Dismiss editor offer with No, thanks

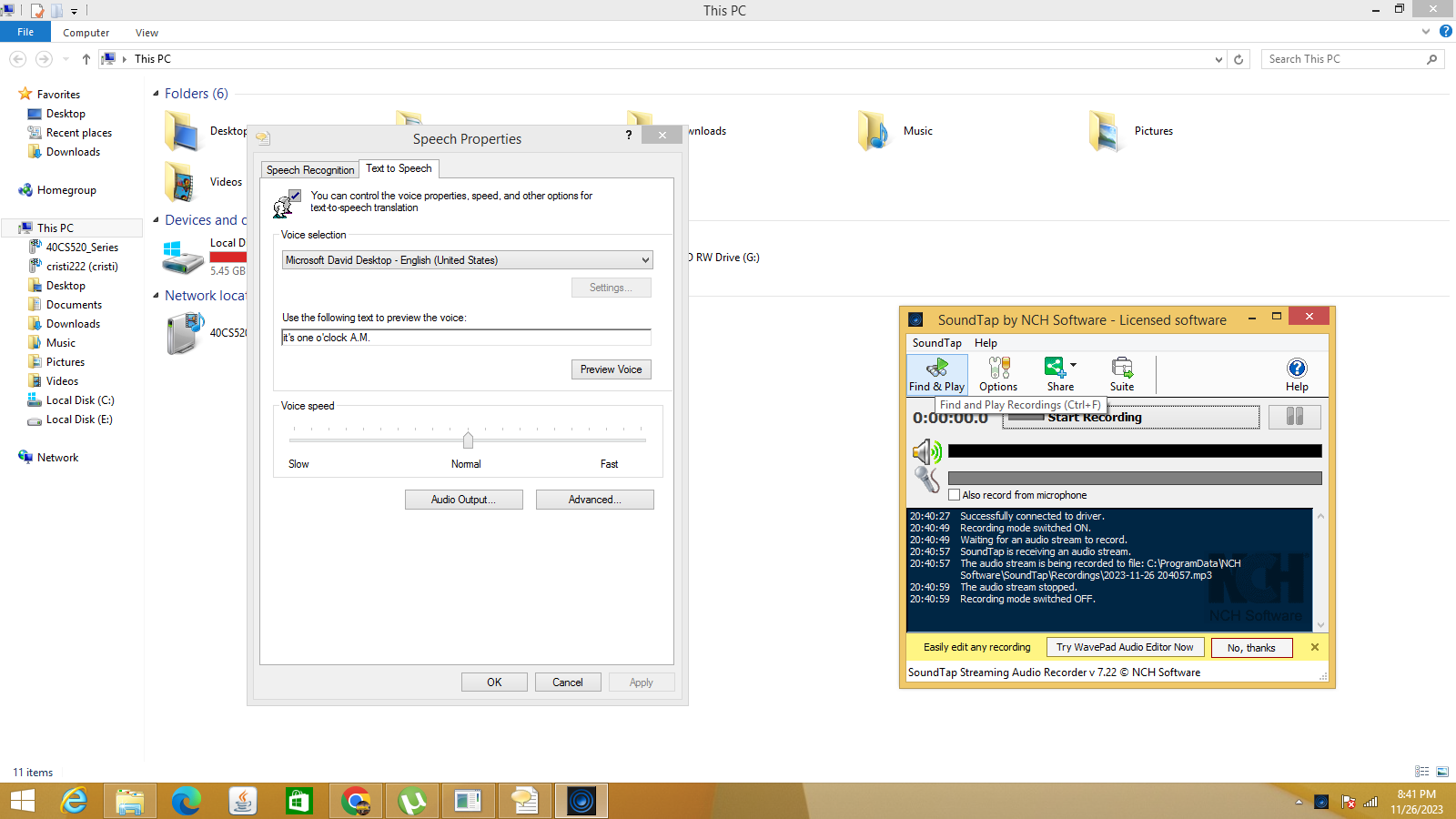1251,647
